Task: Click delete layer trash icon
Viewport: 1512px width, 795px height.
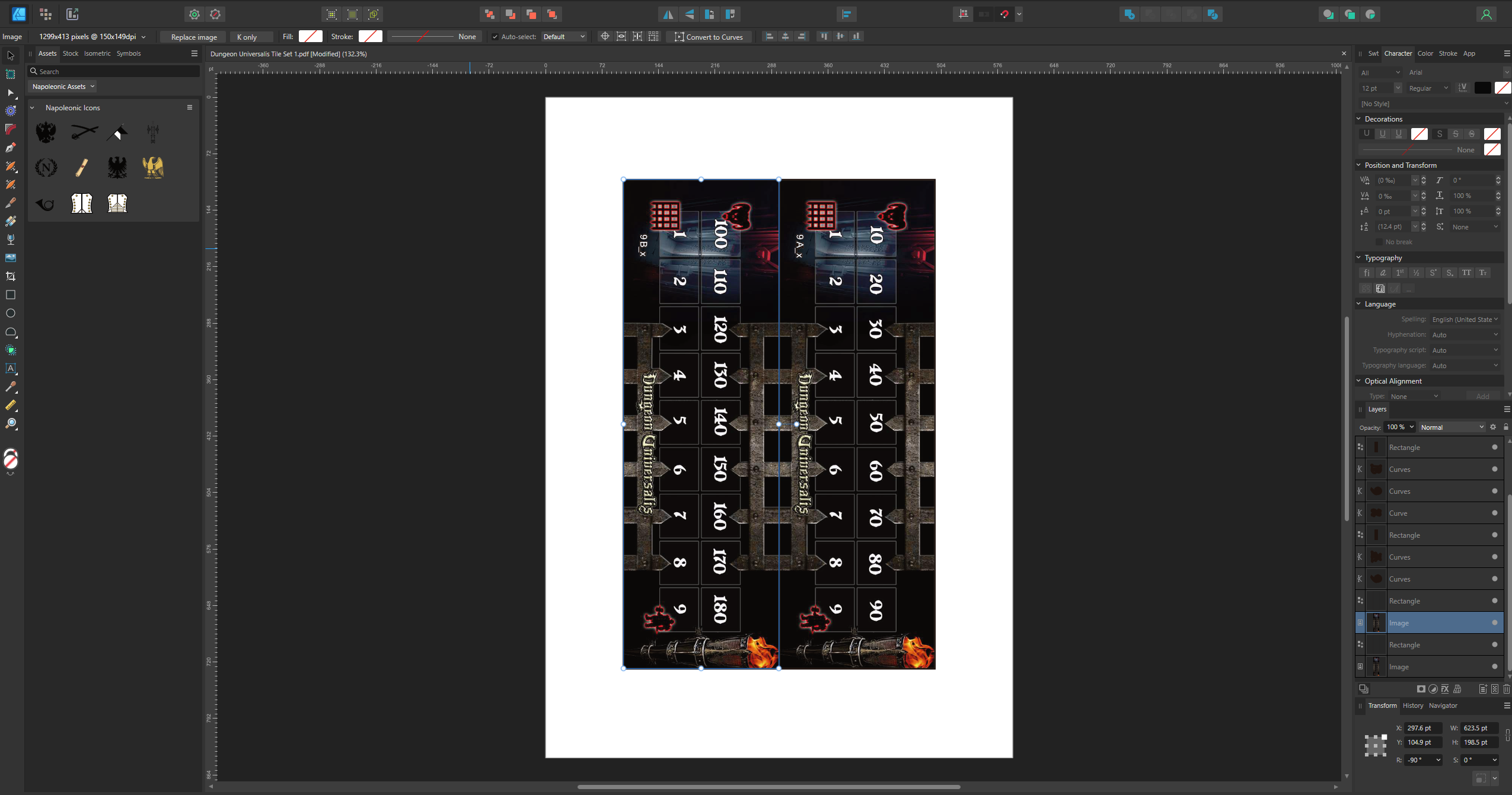Action: point(1506,689)
